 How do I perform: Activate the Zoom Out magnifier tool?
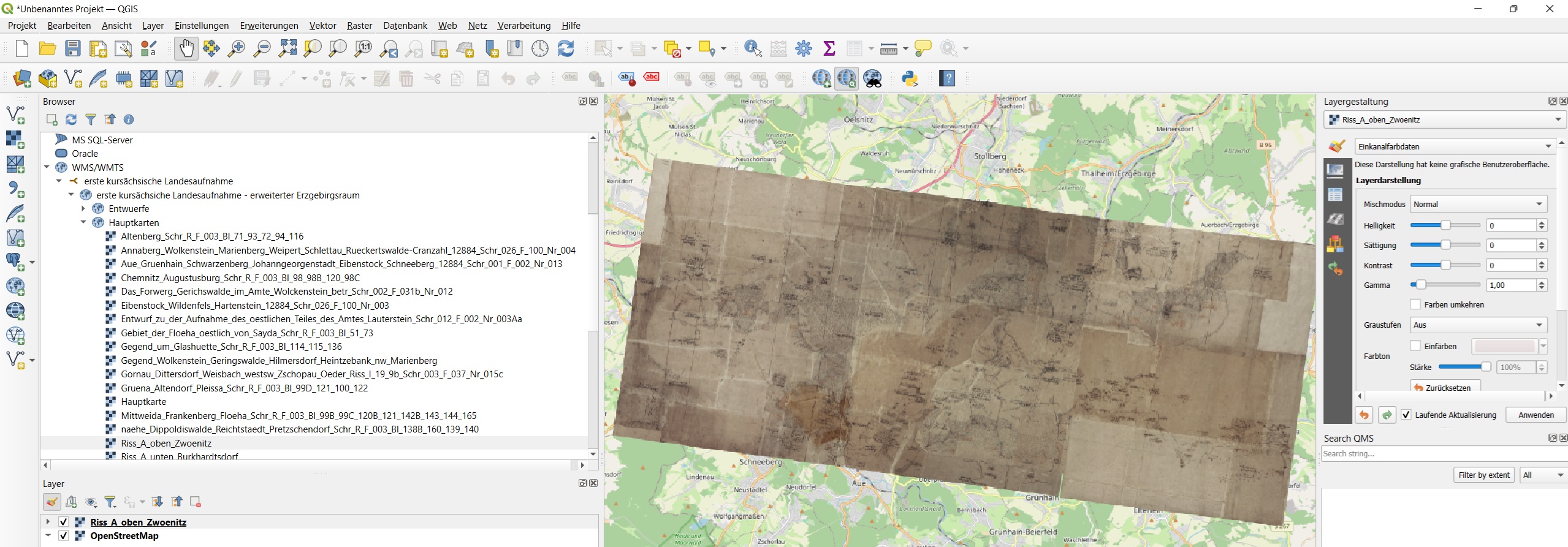262,48
